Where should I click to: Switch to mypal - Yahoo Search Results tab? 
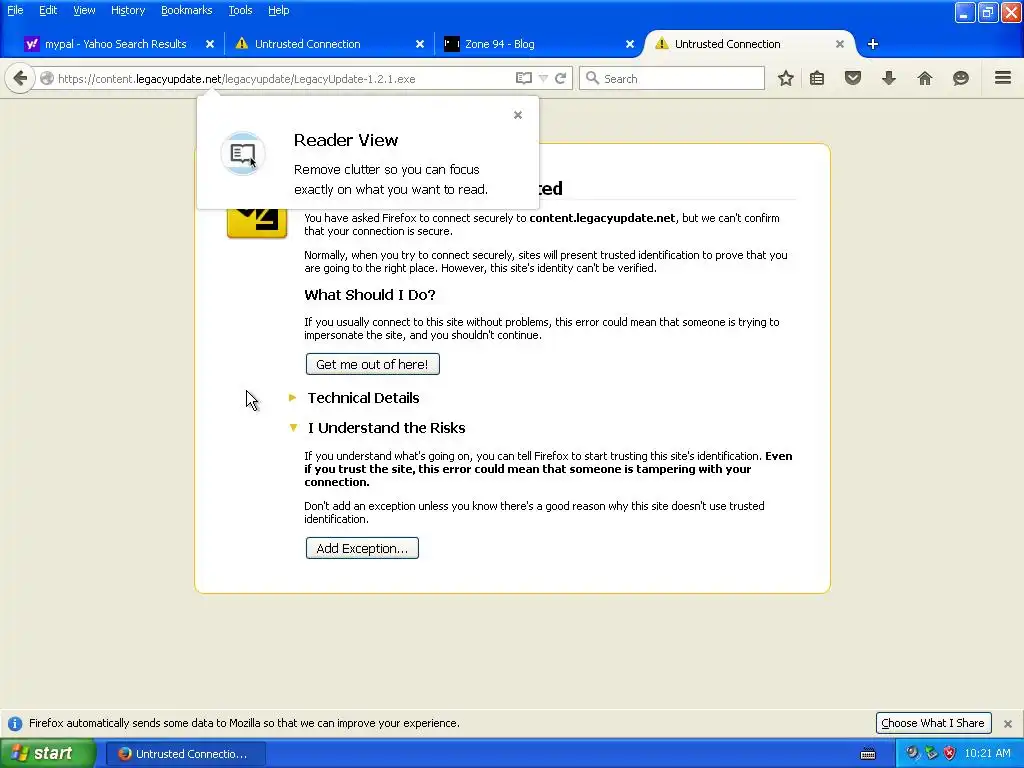115,44
